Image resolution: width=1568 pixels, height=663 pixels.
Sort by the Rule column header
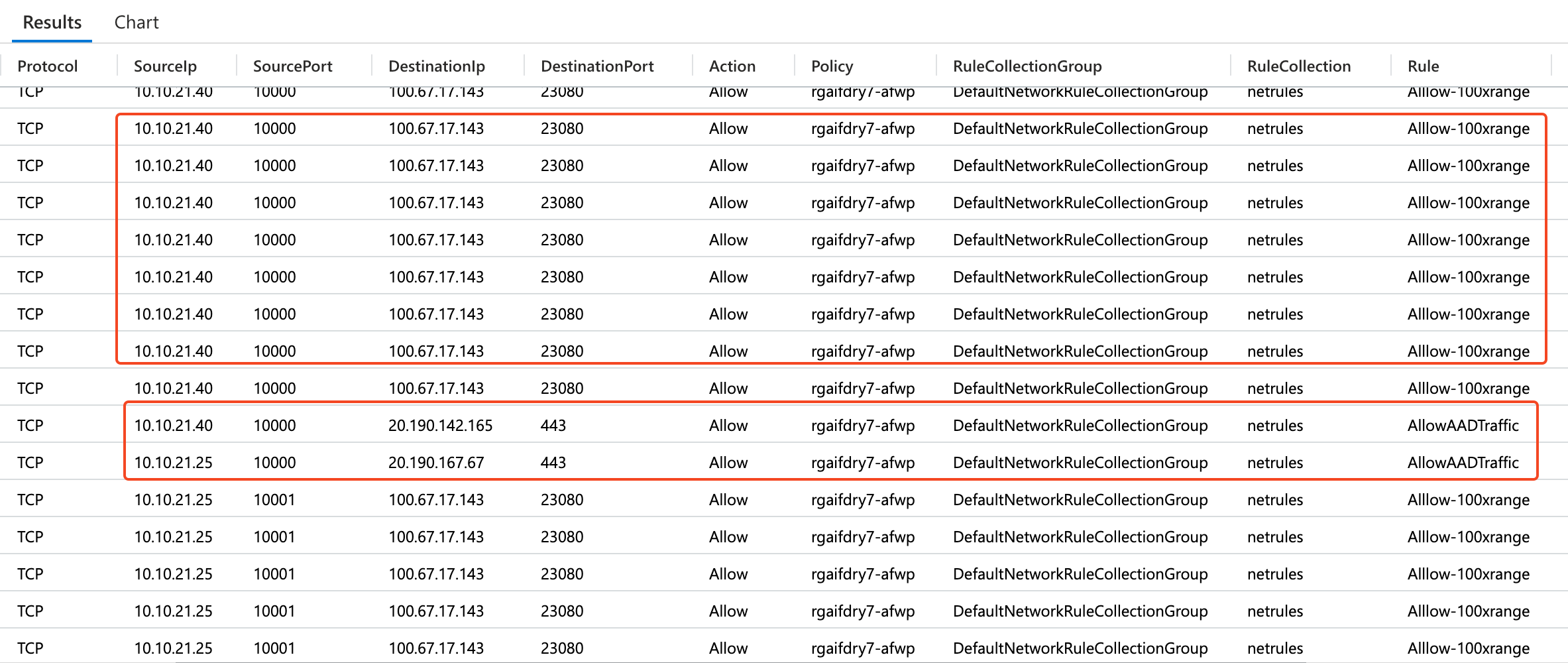pyautogui.click(x=1423, y=66)
